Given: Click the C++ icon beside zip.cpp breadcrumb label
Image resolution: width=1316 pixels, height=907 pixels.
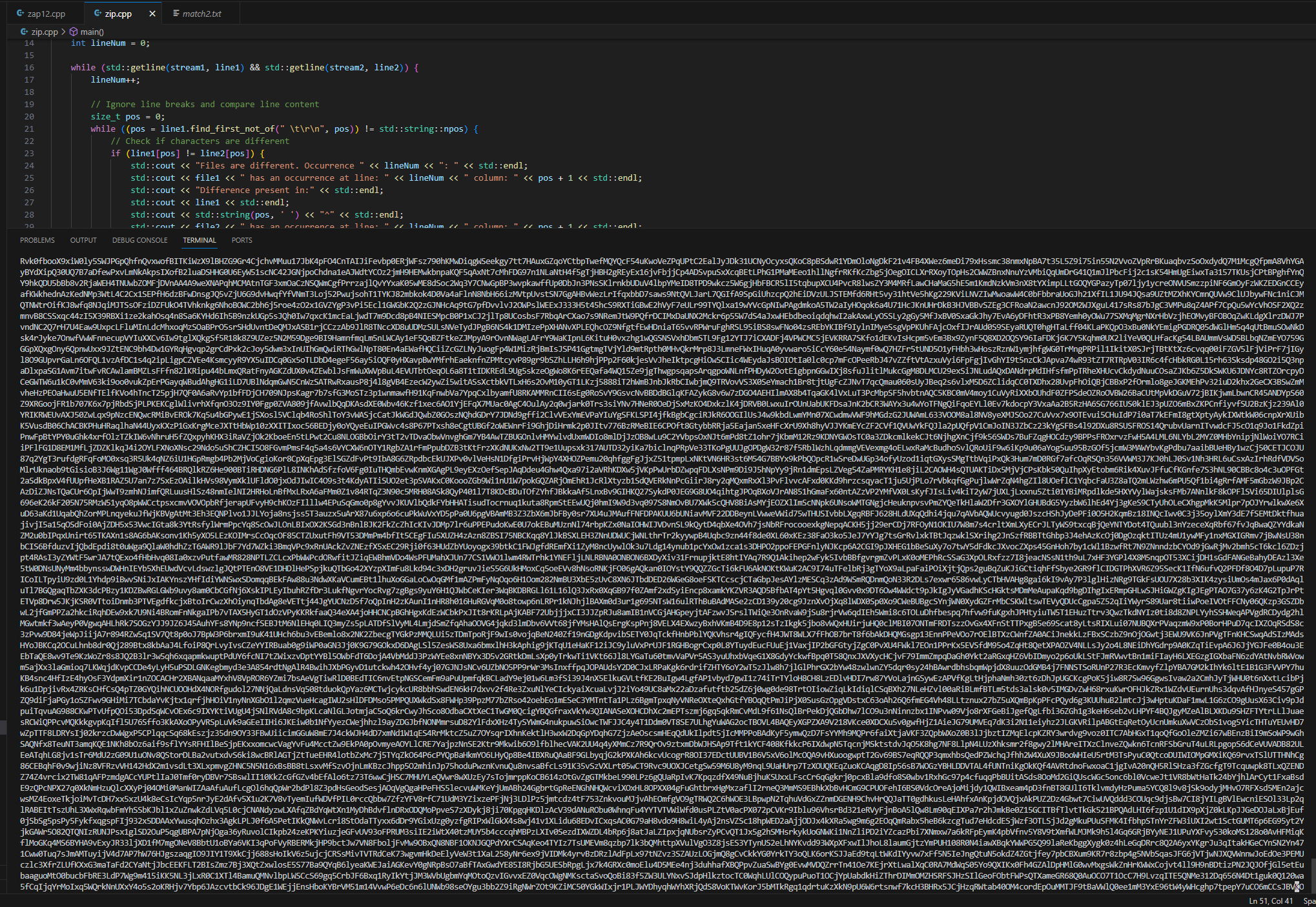Looking at the screenshot, I should [x=23, y=30].
